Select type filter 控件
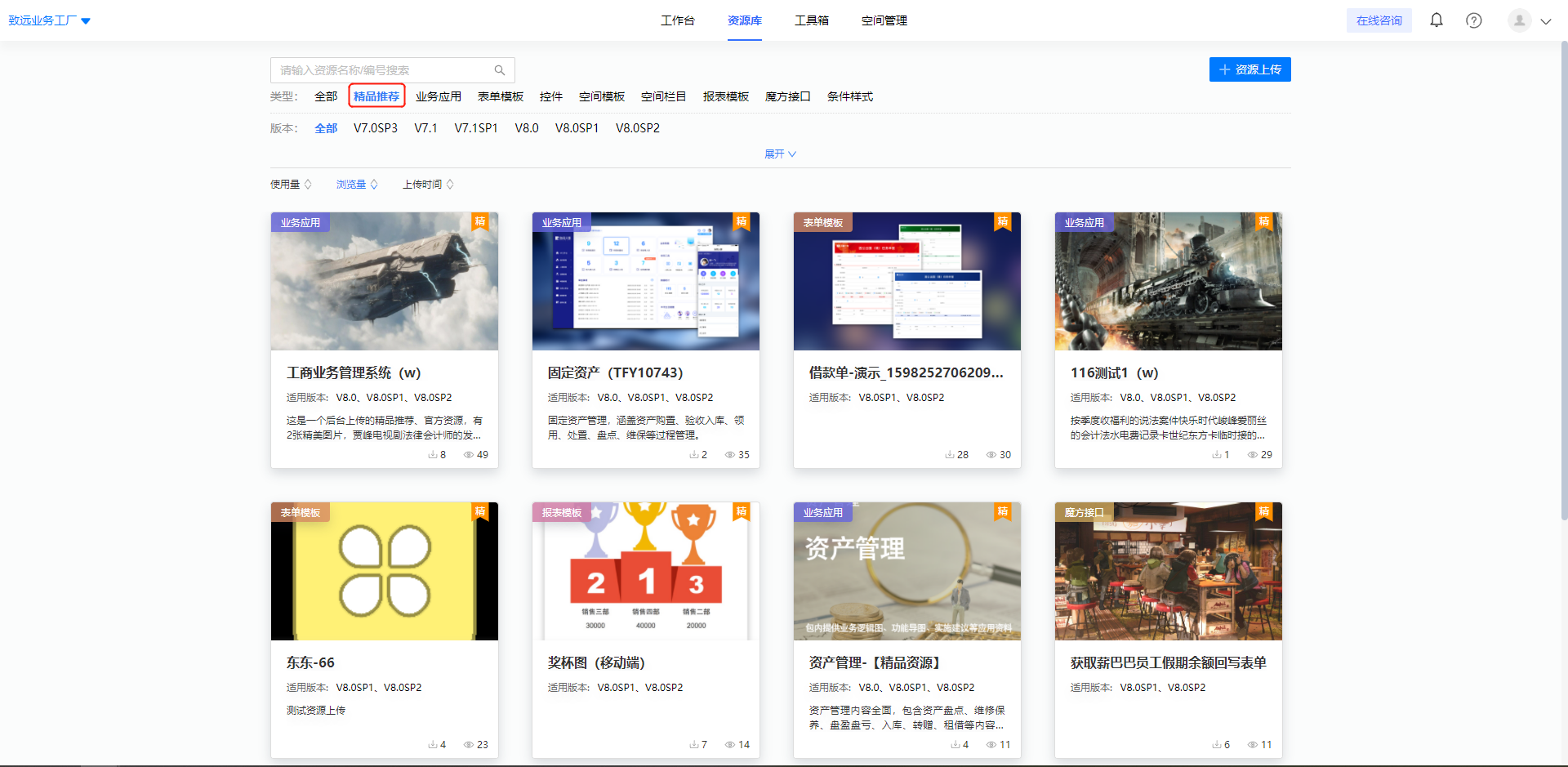The image size is (1568, 767). point(551,96)
